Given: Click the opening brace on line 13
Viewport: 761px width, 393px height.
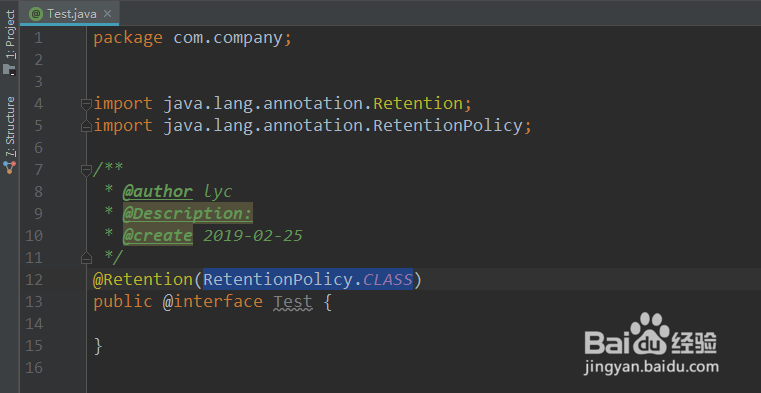Looking at the screenshot, I should [x=328, y=302].
